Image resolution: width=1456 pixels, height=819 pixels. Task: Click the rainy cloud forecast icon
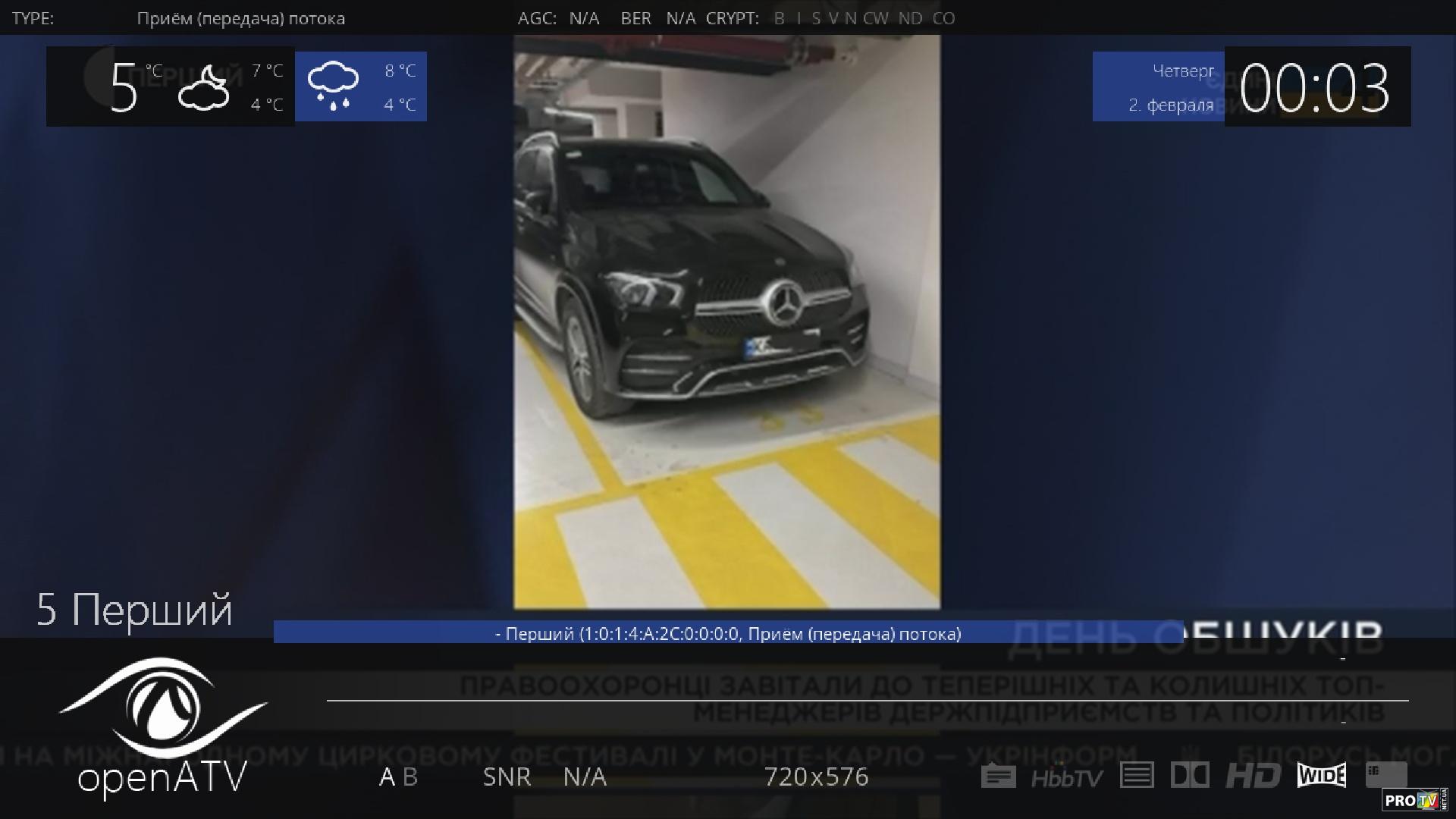[334, 86]
